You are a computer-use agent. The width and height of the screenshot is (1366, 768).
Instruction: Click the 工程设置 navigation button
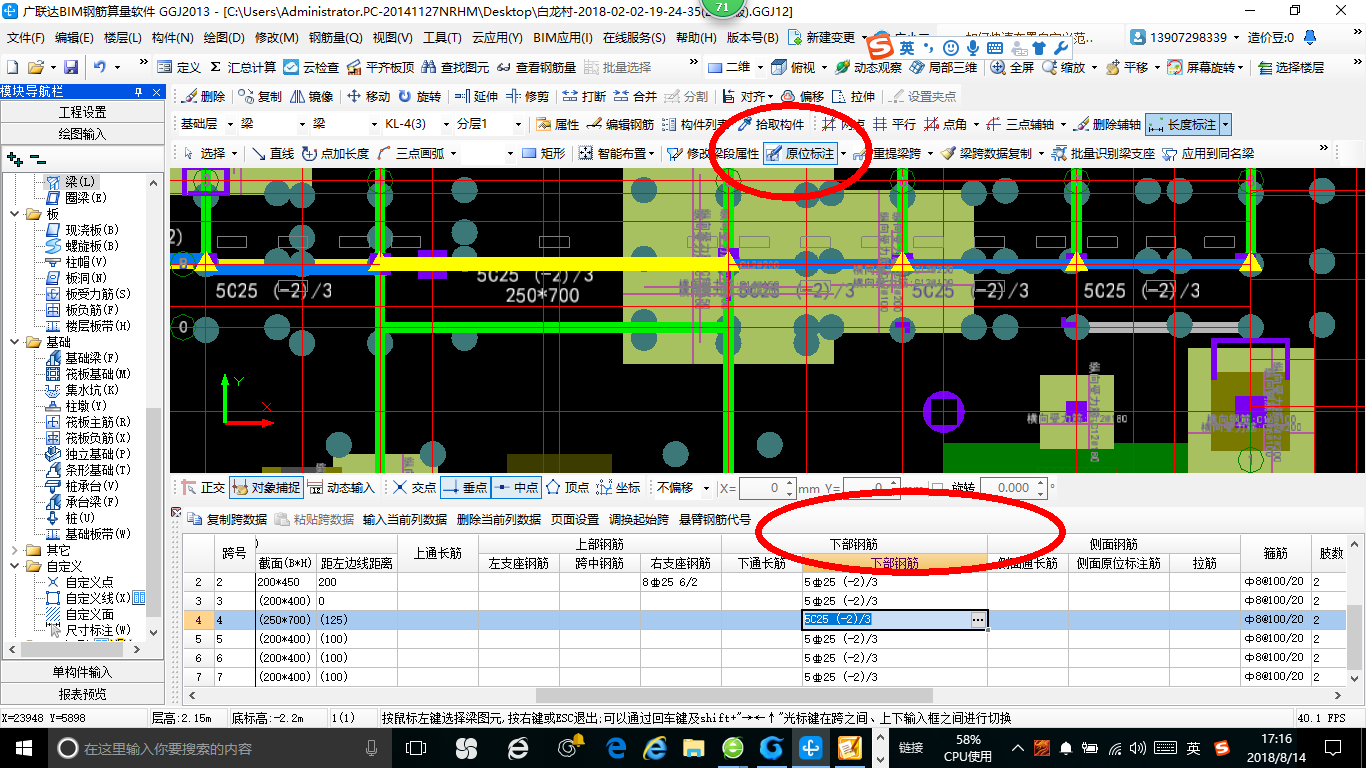click(82, 112)
